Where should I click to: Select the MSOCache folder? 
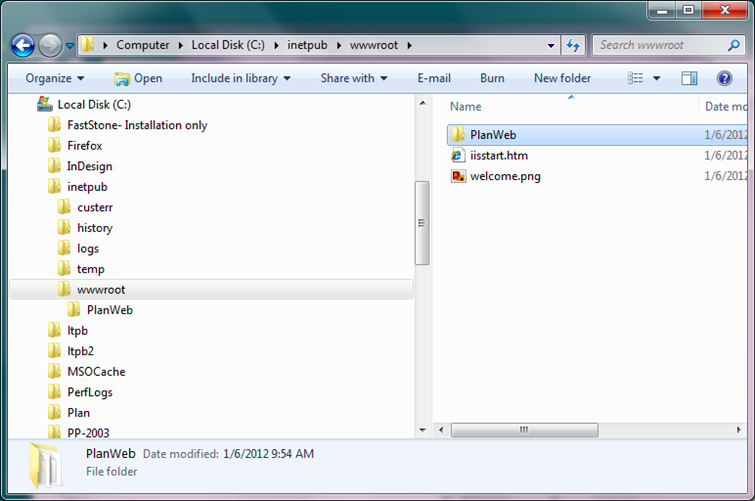click(96, 372)
